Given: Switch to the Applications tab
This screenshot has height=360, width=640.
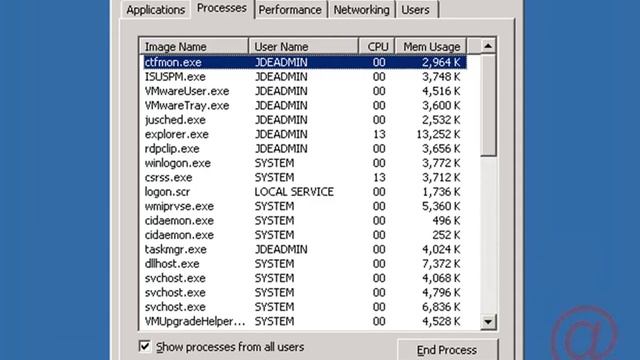Looking at the screenshot, I should pos(156,10).
